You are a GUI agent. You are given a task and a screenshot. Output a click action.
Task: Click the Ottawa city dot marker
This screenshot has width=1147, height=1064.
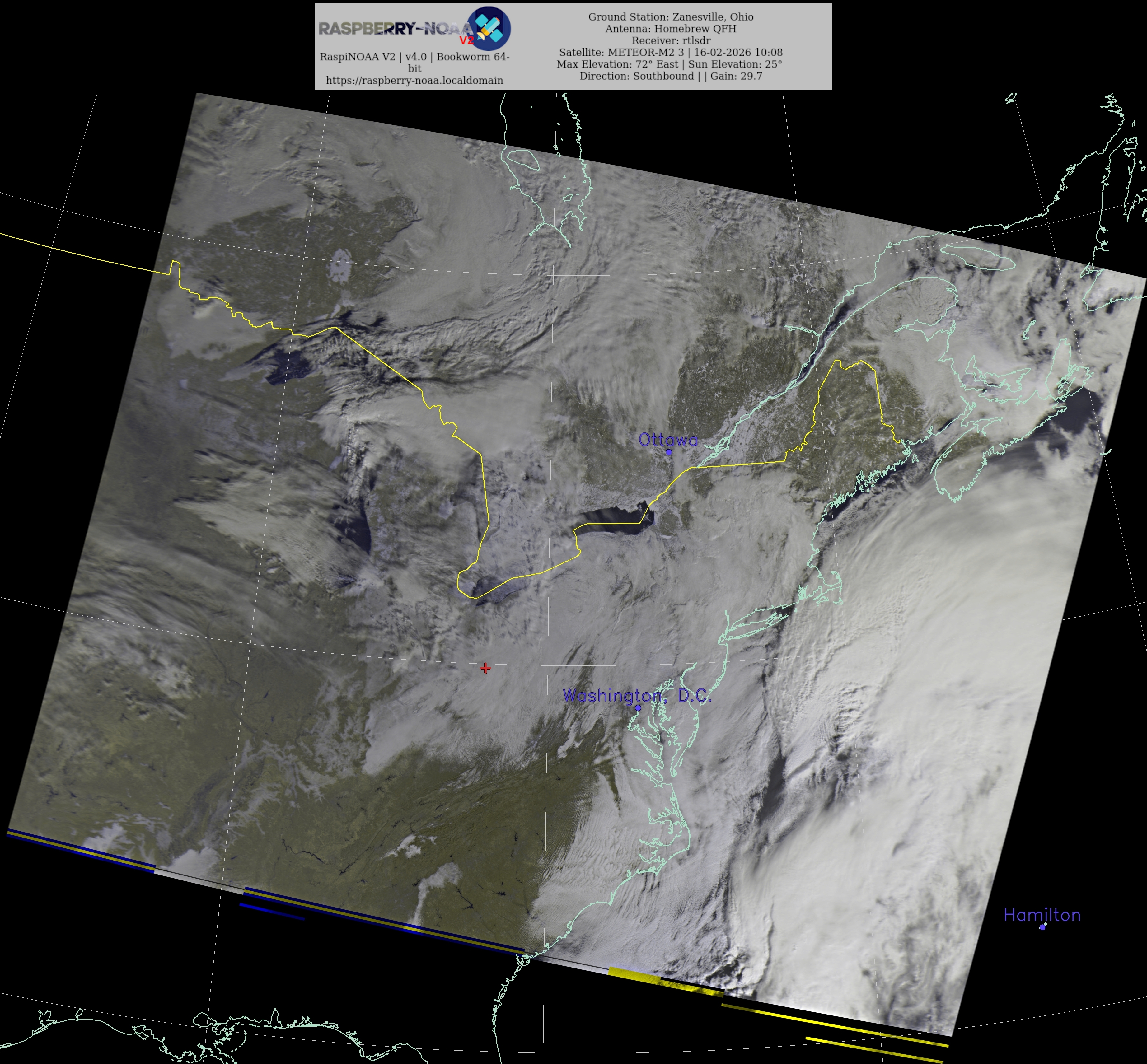point(668,452)
